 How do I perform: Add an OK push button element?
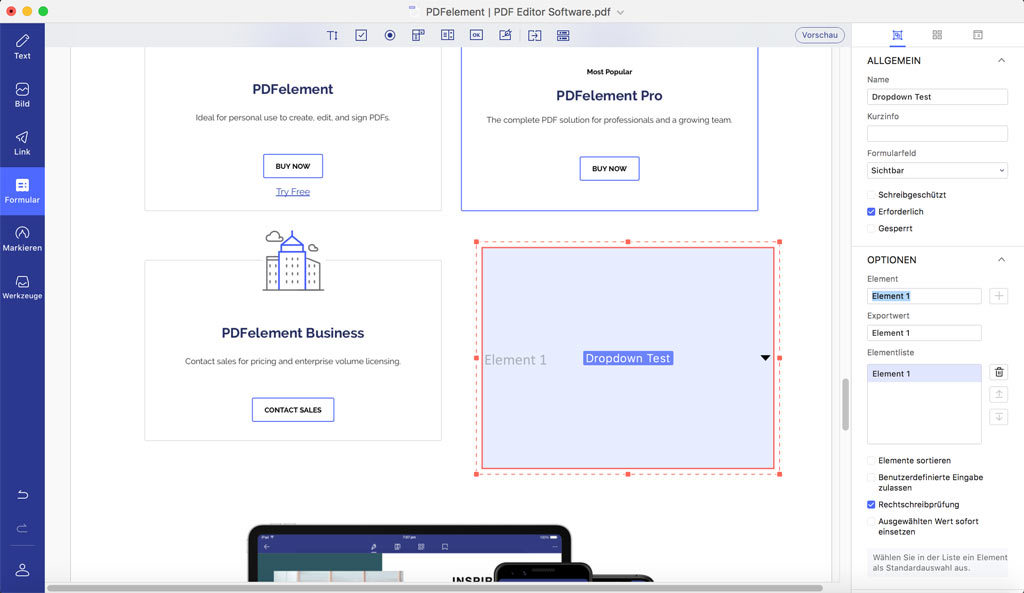pos(476,35)
